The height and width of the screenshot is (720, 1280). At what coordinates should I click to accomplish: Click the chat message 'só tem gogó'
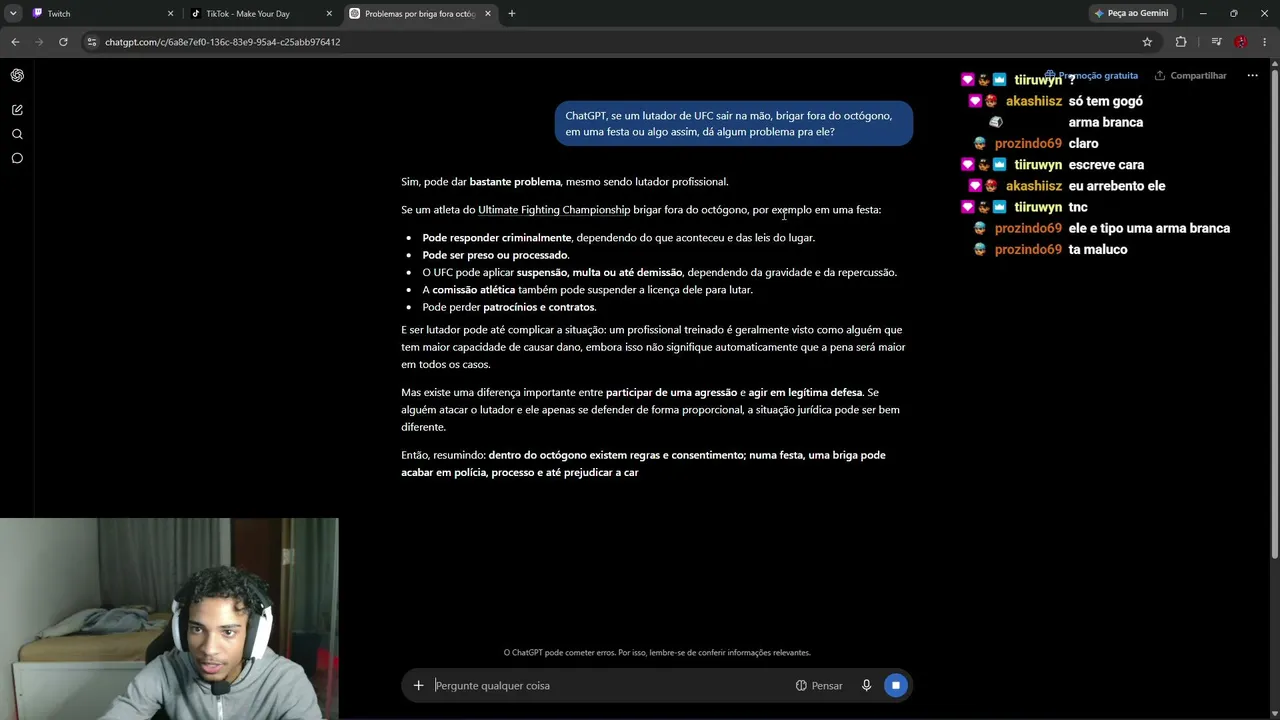tap(1105, 101)
